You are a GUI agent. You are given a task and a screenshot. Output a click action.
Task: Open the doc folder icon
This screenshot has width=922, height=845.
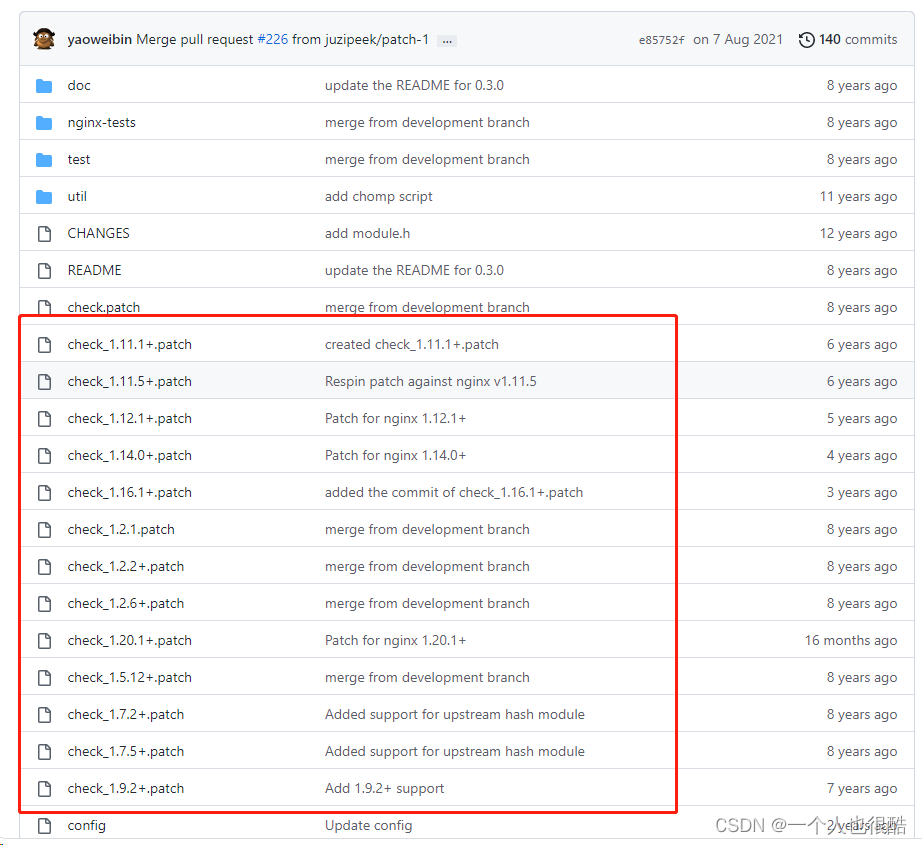[x=44, y=85]
